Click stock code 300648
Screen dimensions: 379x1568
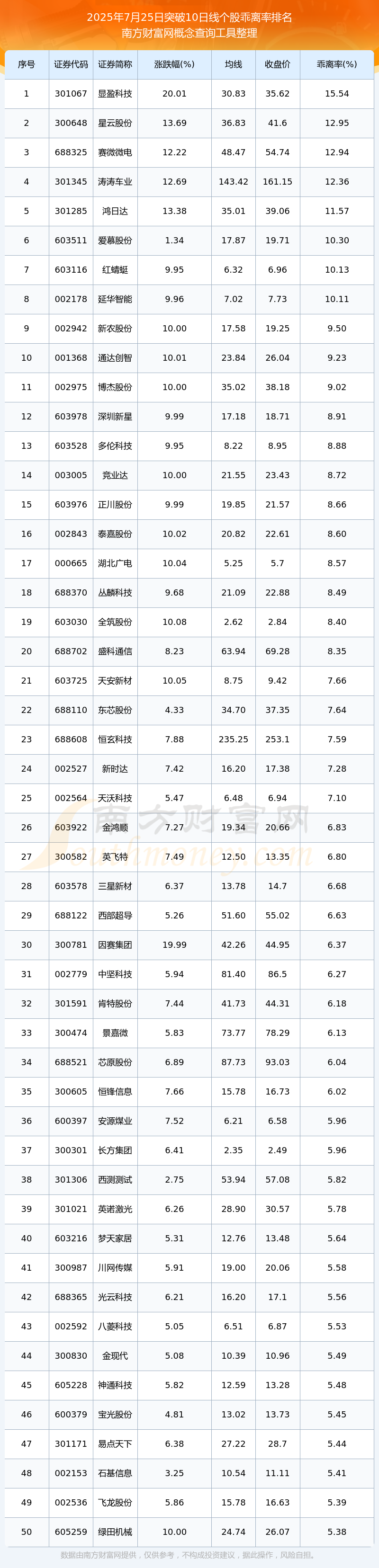[71, 123]
